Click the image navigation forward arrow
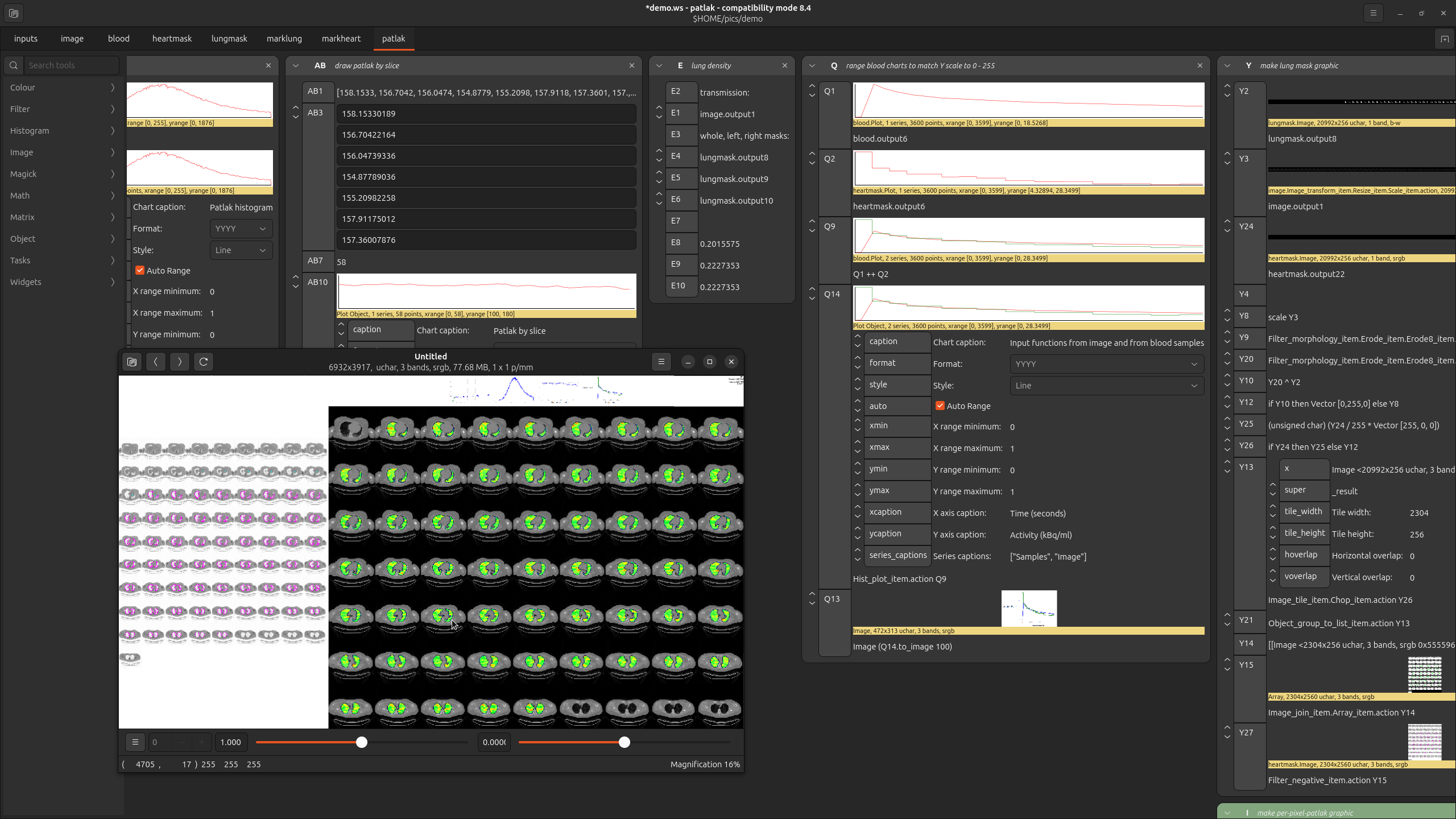Image resolution: width=1456 pixels, height=819 pixels. [179, 361]
